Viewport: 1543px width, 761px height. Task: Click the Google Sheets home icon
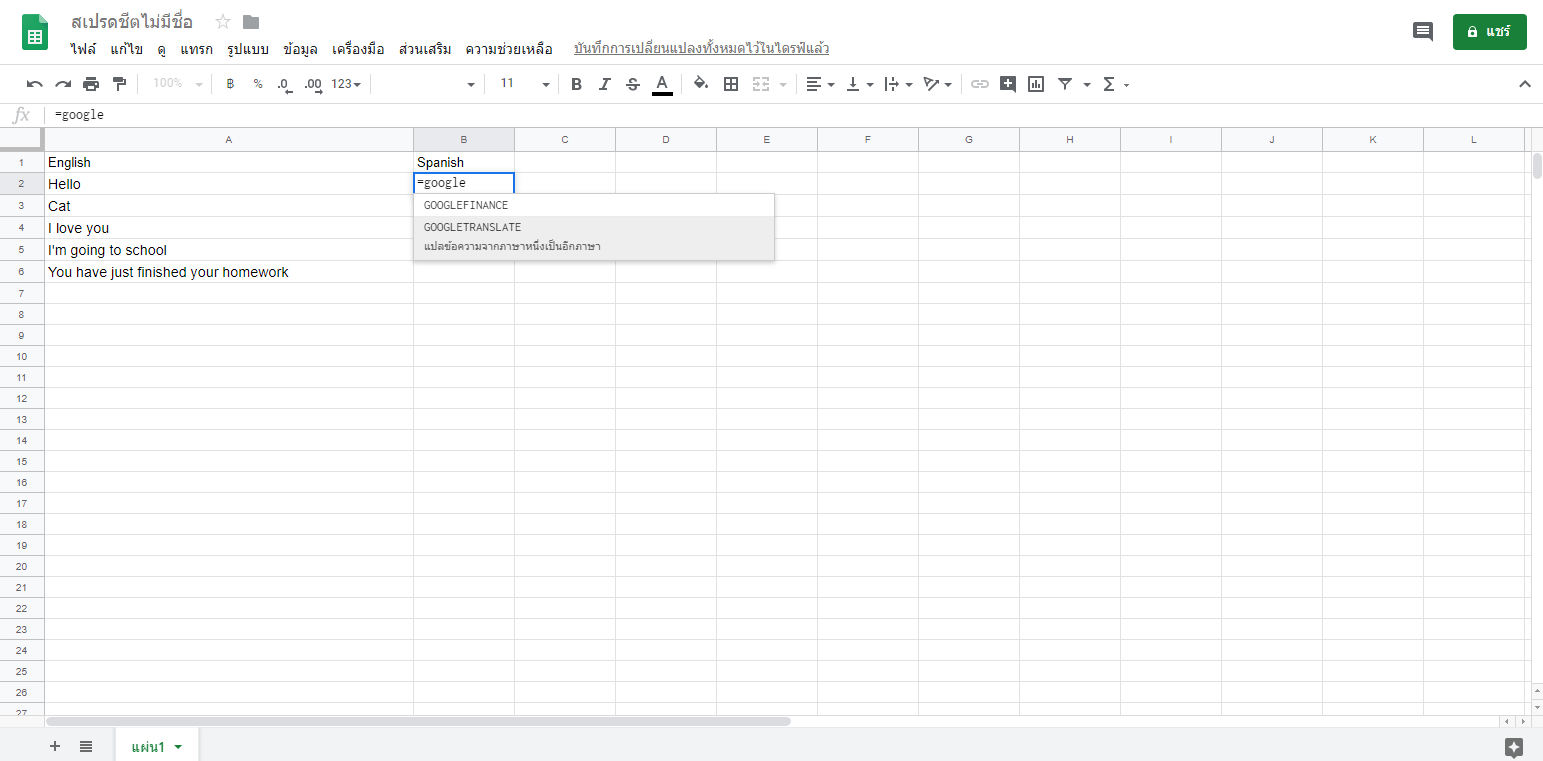tap(36, 32)
